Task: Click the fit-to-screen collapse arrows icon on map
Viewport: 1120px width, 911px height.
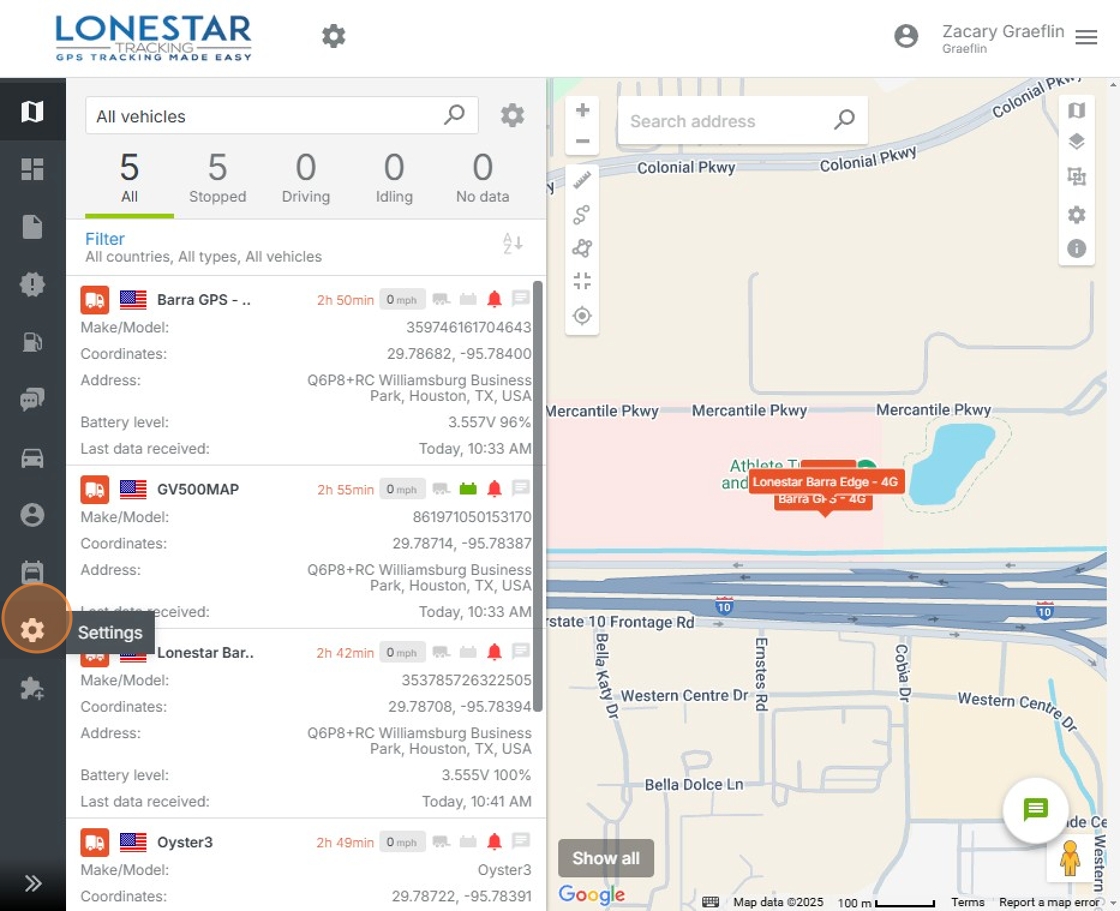Action: [582, 281]
